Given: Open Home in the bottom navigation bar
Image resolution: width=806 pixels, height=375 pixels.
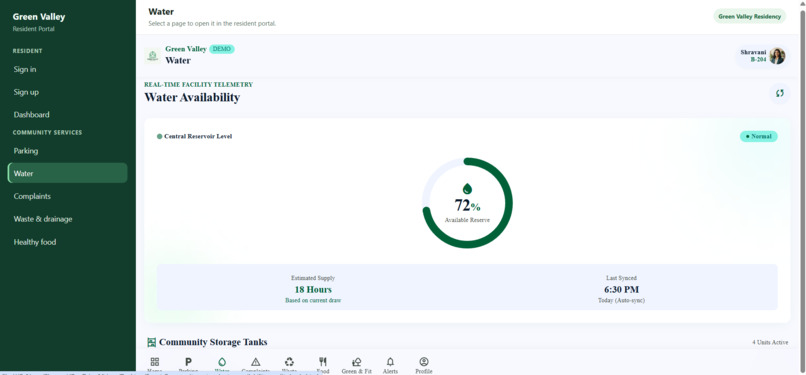Looking at the screenshot, I should (x=155, y=365).
